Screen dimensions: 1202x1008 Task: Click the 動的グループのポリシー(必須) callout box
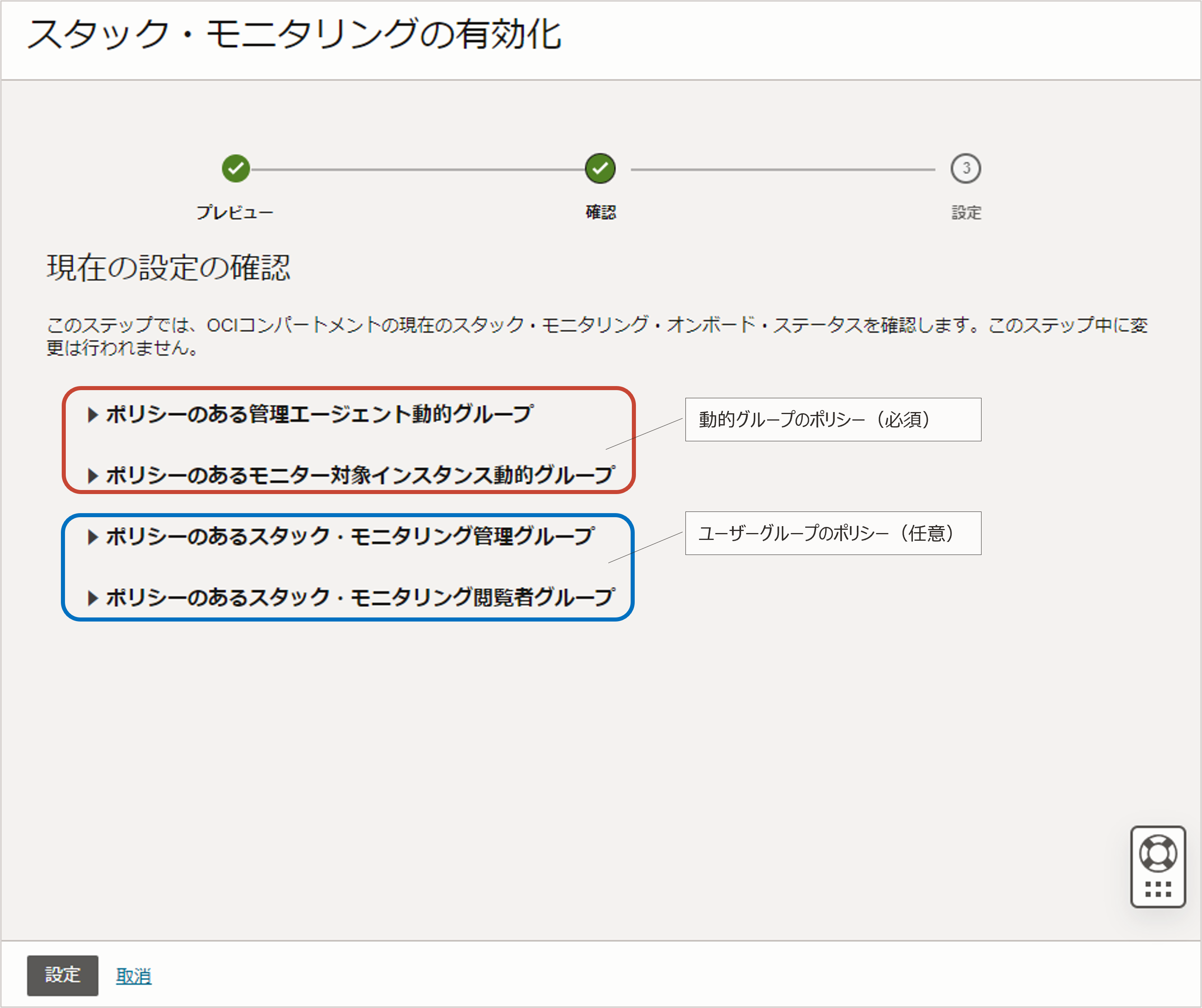(x=833, y=419)
